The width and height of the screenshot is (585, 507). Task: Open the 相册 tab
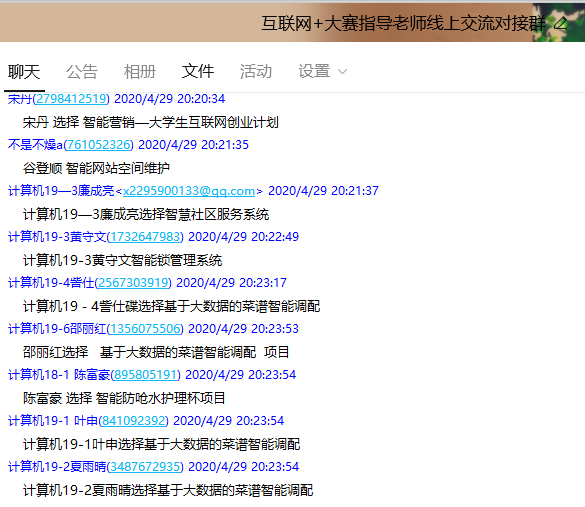coord(140,71)
